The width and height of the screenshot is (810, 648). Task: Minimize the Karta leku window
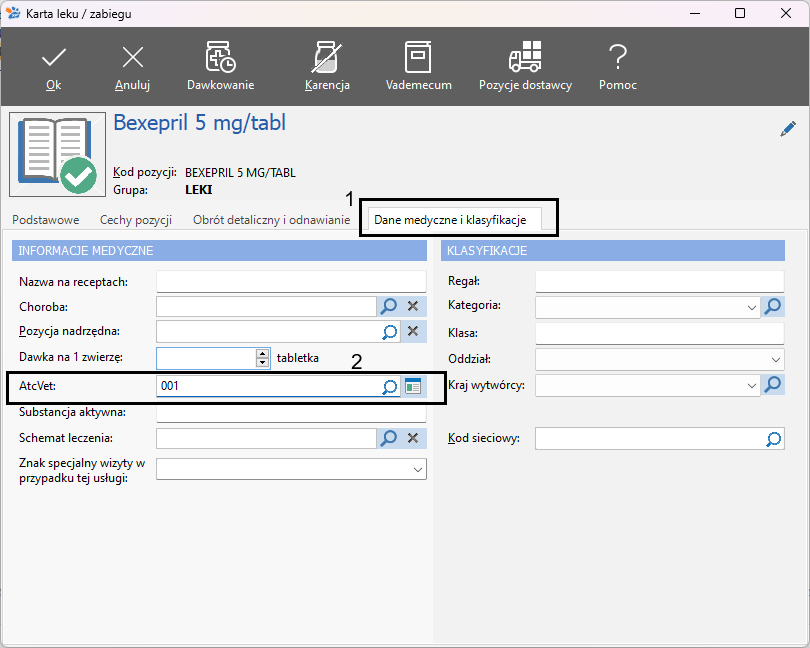[x=695, y=13]
